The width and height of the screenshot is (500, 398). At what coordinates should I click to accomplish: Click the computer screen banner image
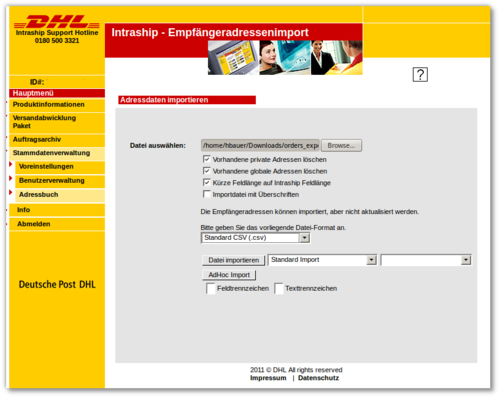pyautogui.click(x=233, y=58)
